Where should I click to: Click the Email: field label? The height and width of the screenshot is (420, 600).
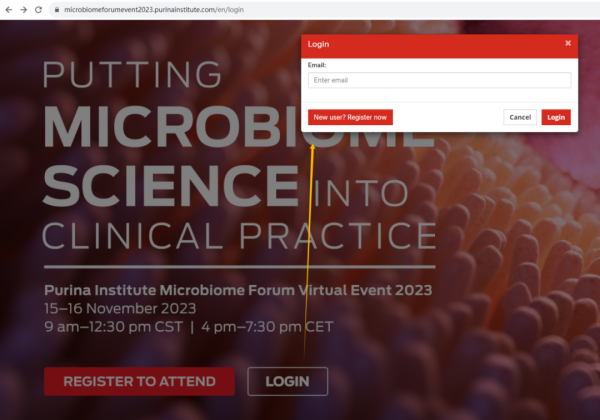pos(317,65)
